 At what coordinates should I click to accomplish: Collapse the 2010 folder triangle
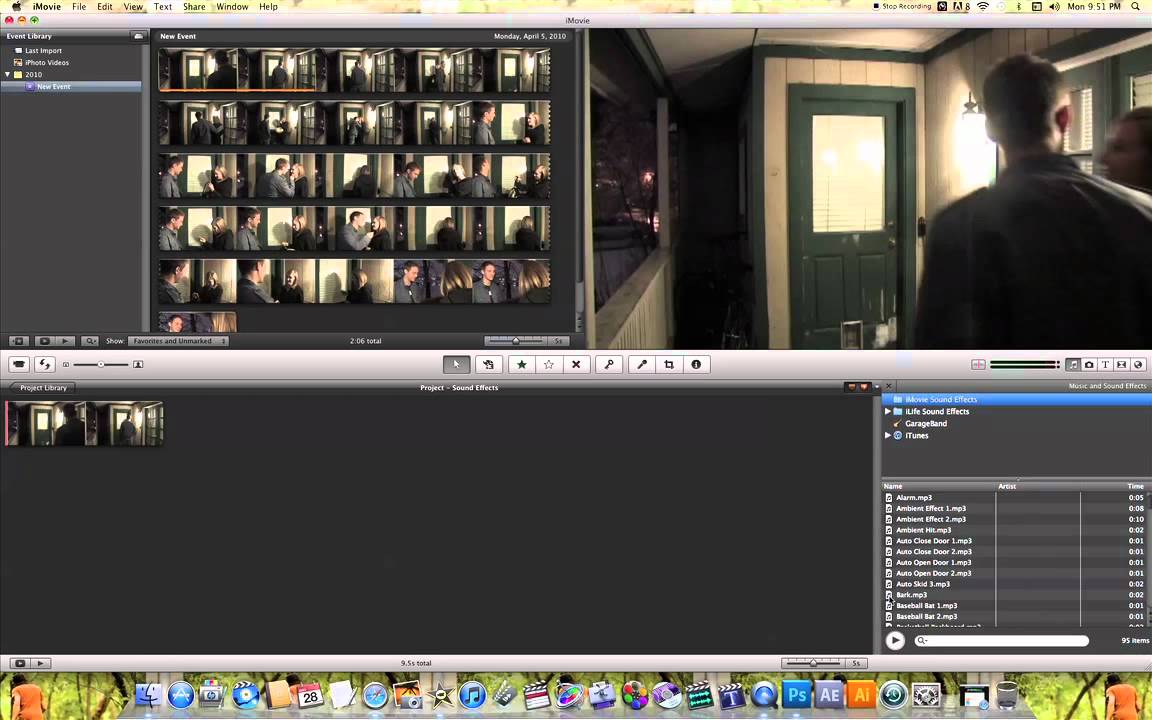(x=8, y=74)
